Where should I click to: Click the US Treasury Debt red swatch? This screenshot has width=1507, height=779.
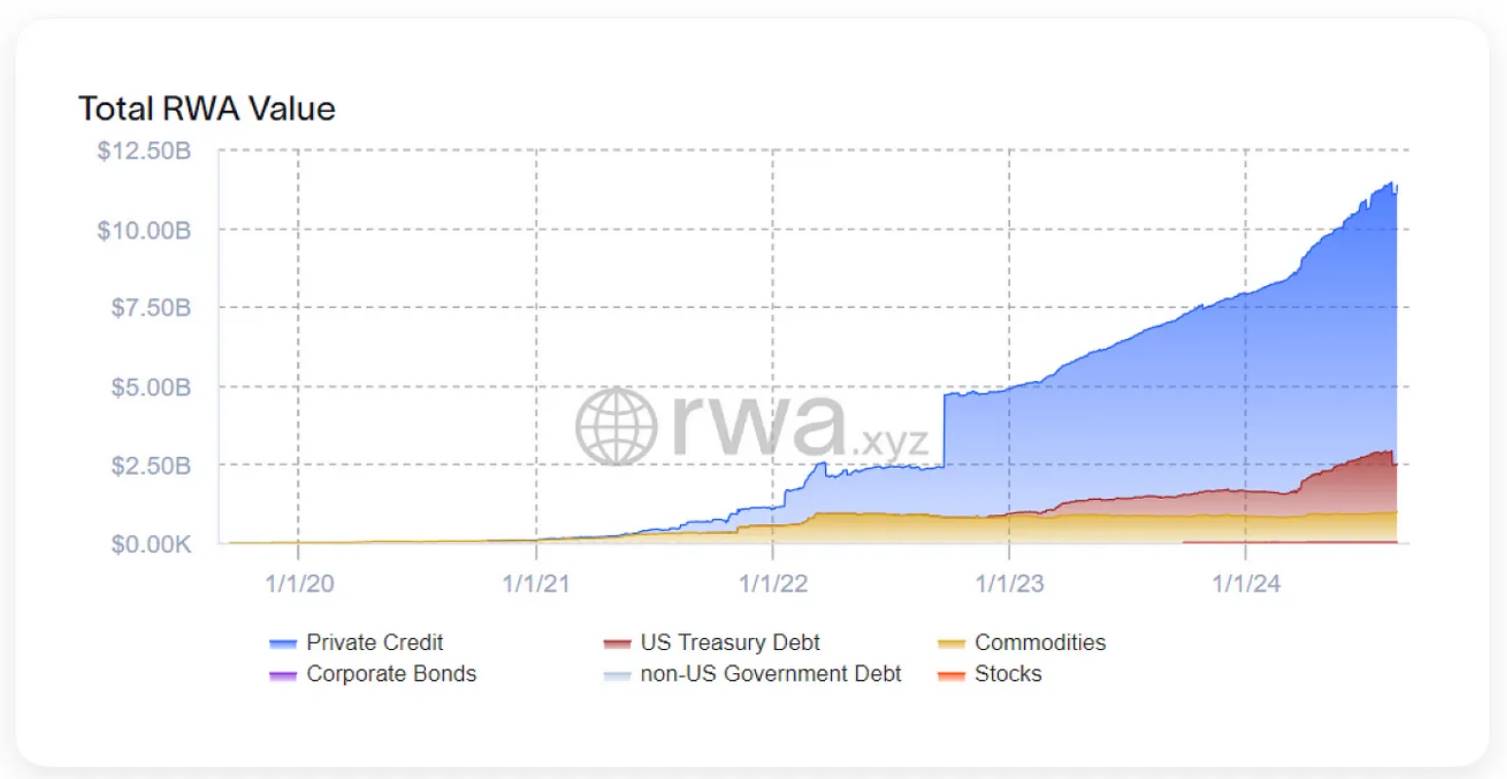(618, 644)
